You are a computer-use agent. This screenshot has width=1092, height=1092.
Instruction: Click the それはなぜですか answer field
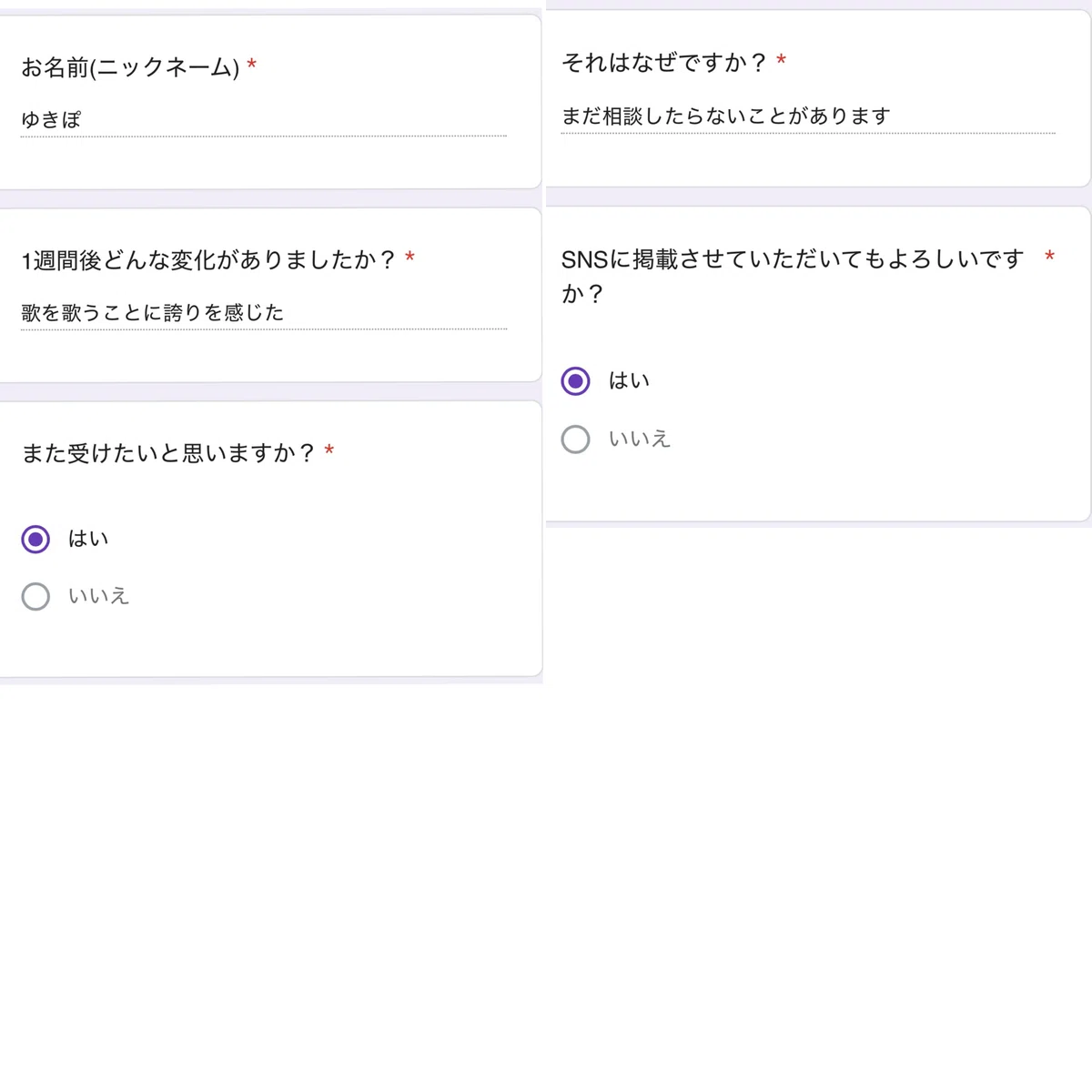coord(808,116)
